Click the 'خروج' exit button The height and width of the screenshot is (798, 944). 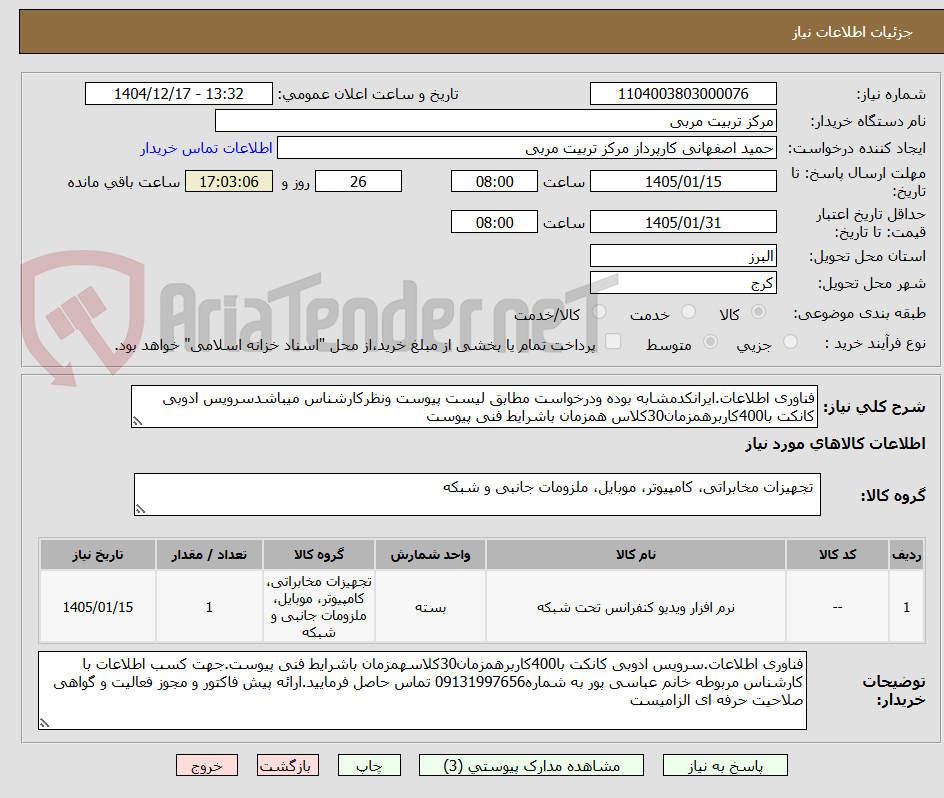(206, 765)
